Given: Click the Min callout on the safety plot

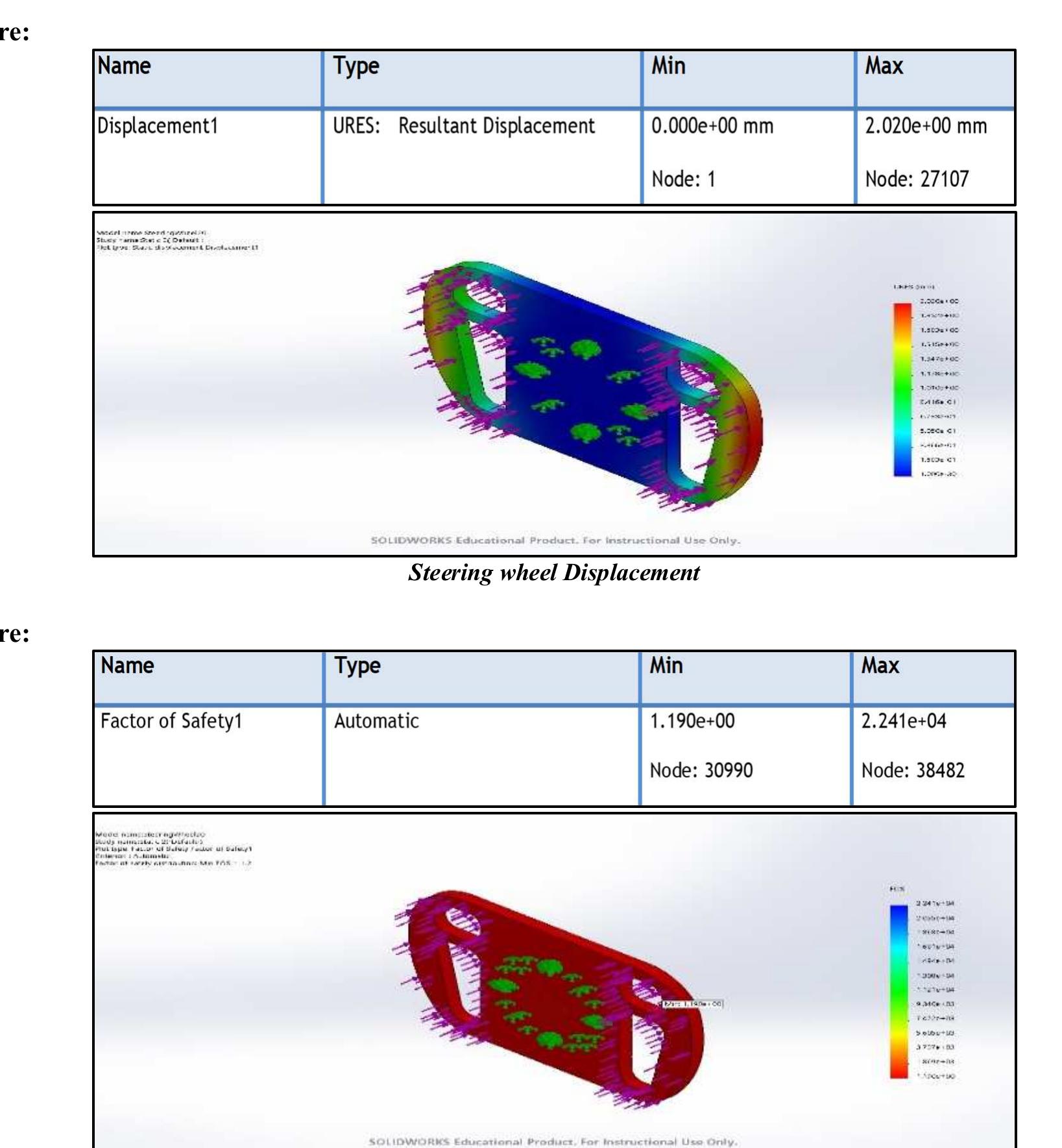Looking at the screenshot, I should click(x=692, y=1004).
